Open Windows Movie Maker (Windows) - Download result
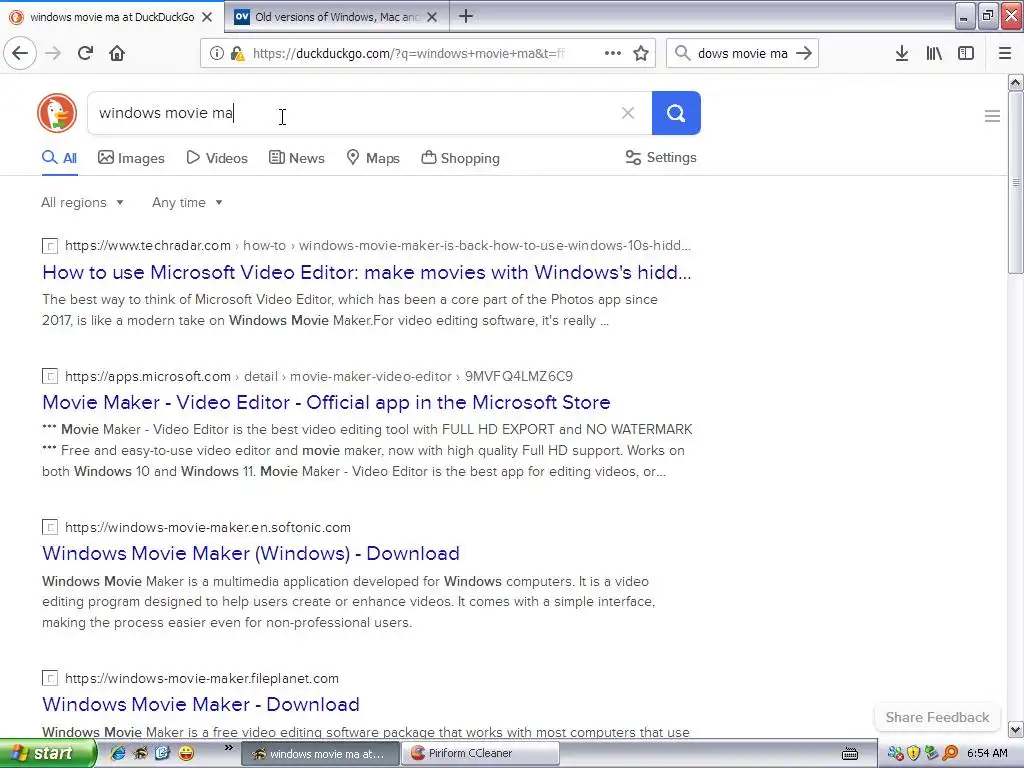This screenshot has height=768, width=1024. tap(251, 553)
